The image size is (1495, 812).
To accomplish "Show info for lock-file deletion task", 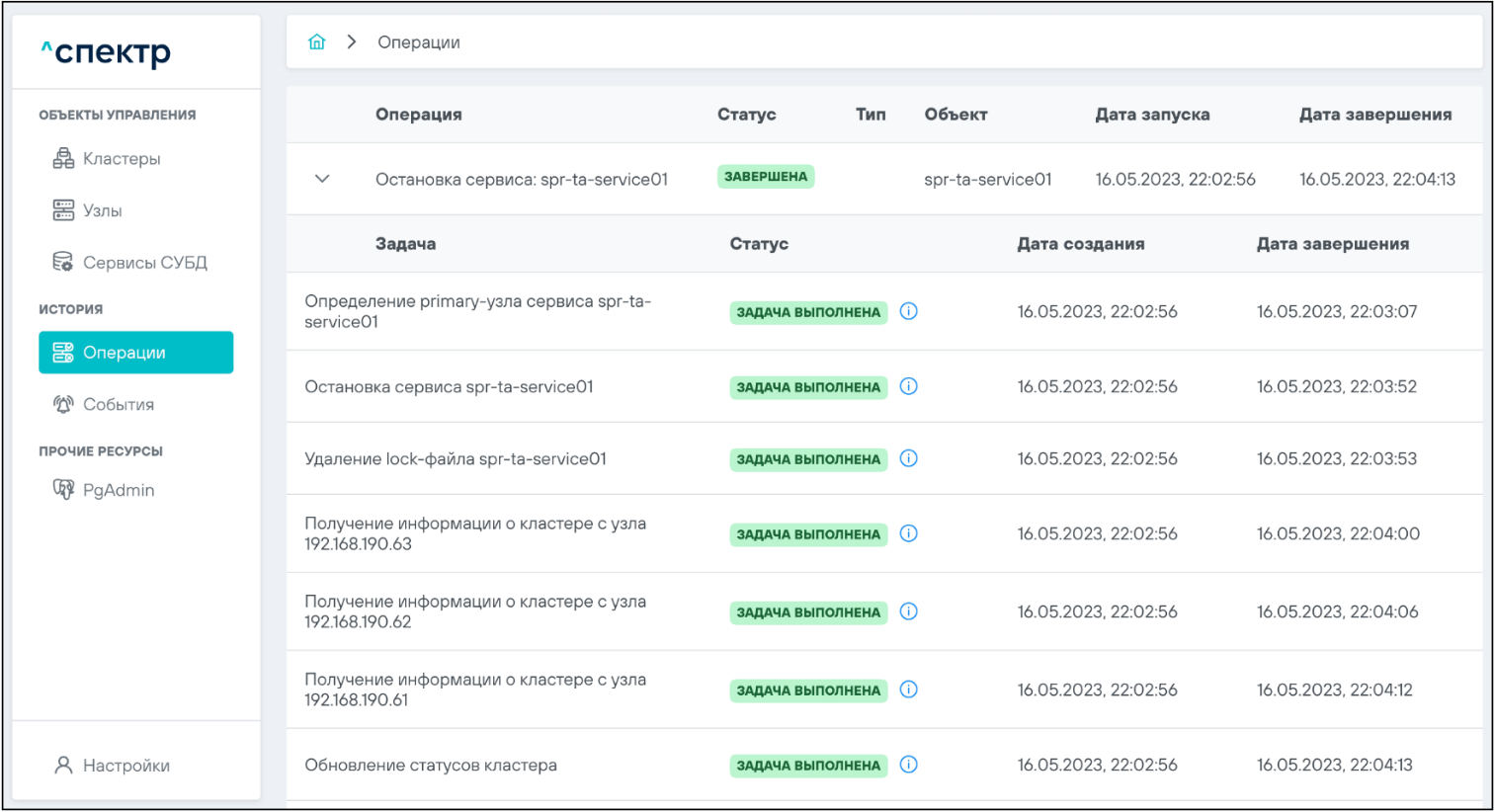I will pos(909,458).
